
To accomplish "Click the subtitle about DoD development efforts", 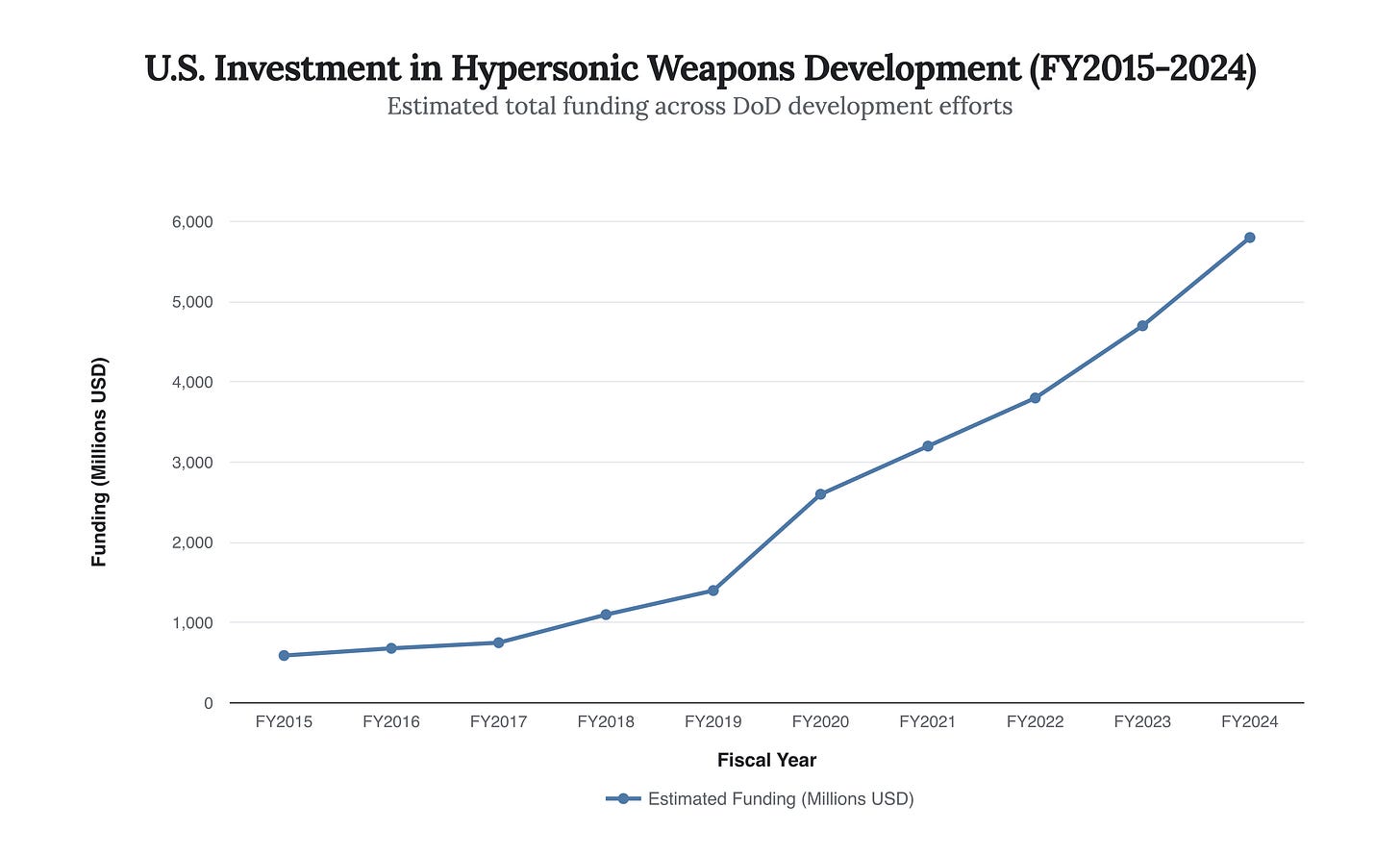I will click(x=699, y=106).
